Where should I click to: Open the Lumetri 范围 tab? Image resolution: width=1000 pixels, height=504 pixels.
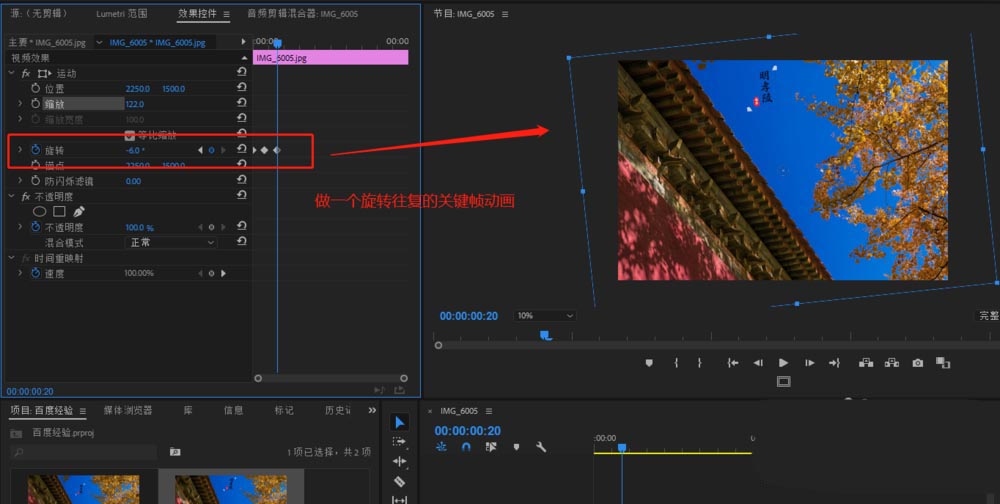[x=121, y=14]
